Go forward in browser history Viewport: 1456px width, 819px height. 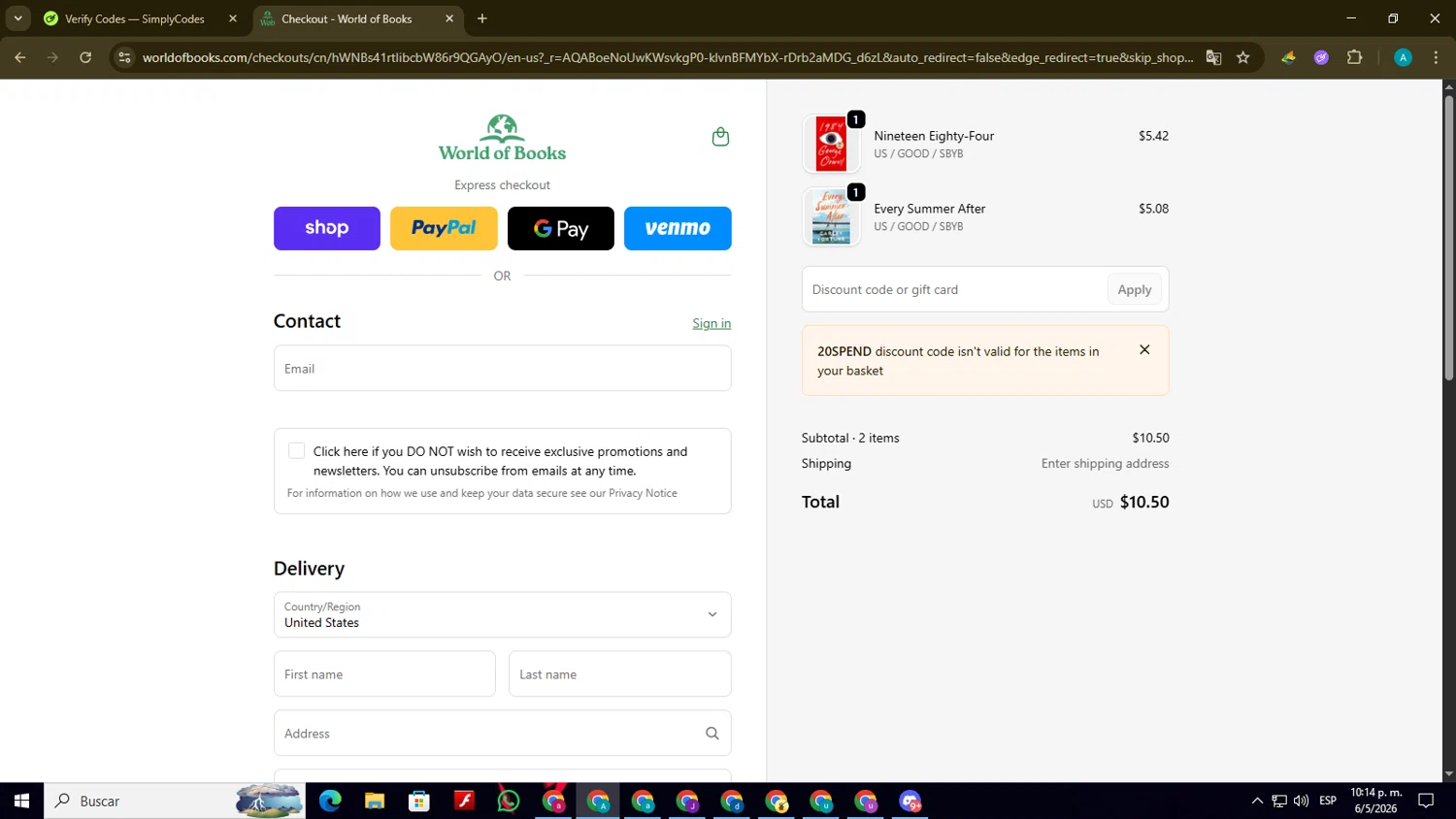click(52, 57)
